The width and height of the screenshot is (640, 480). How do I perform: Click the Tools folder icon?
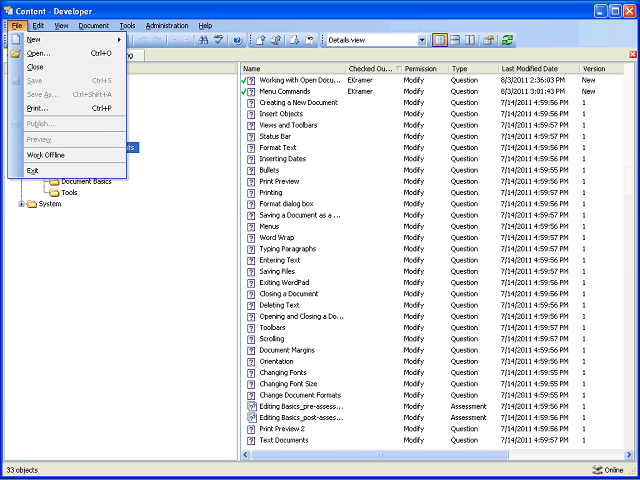54,193
